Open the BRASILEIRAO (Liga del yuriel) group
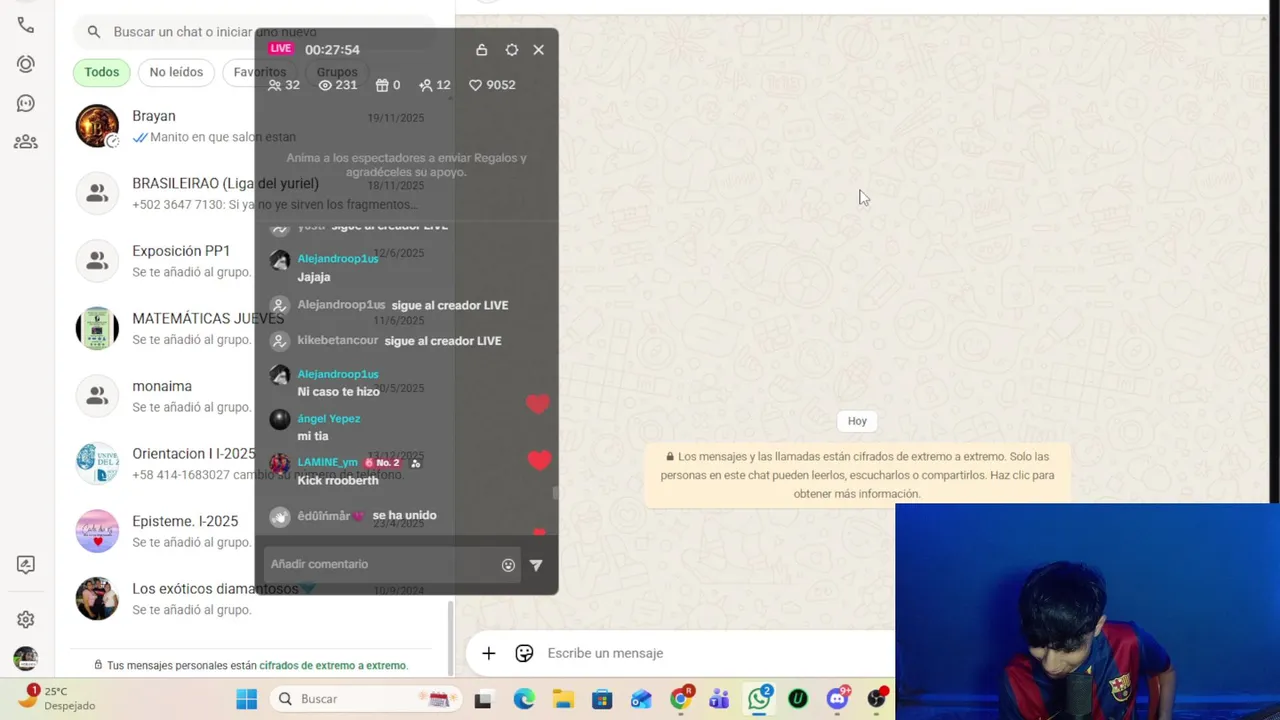Image resolution: width=1280 pixels, height=720 pixels. 255,193
